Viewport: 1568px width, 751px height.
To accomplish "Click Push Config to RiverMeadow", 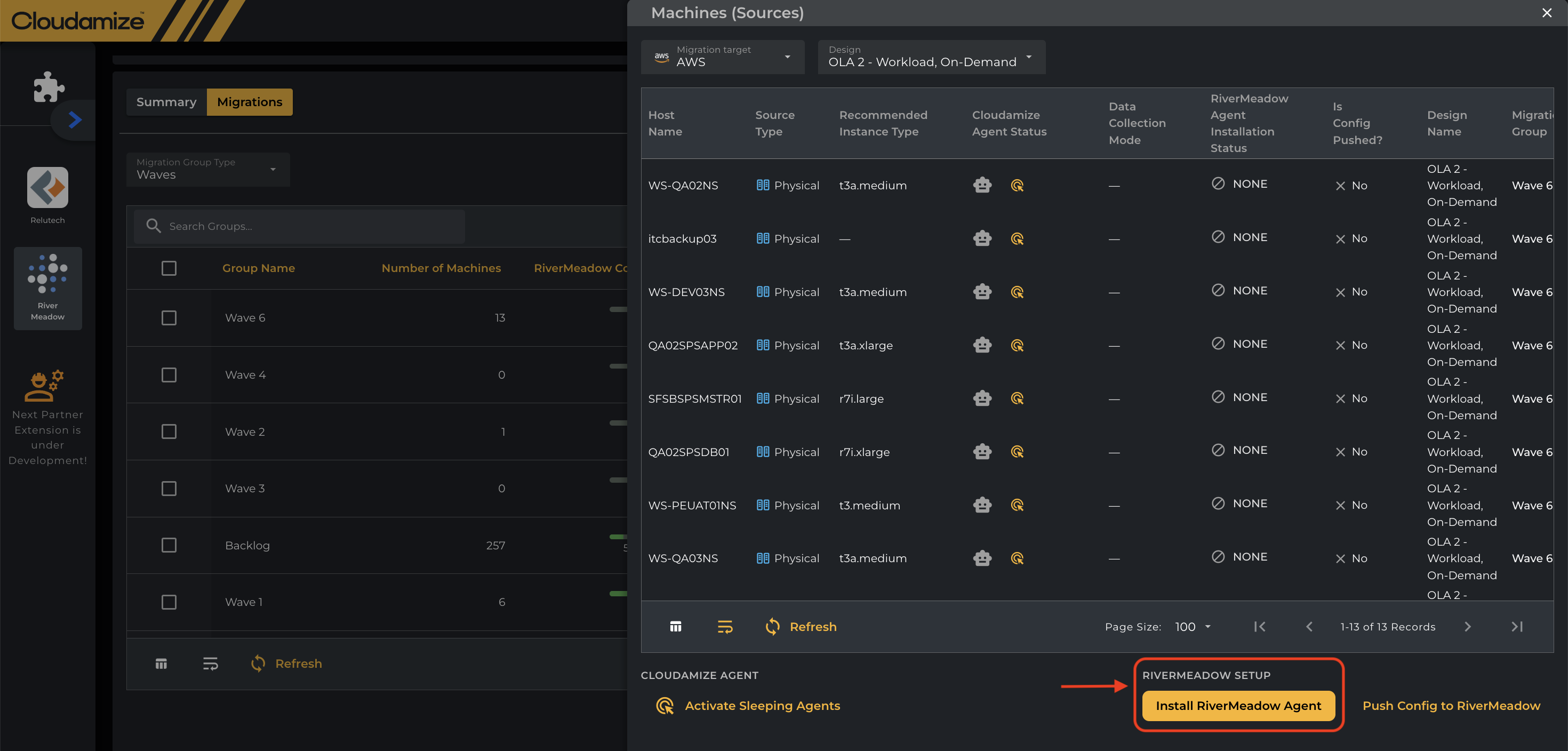I will click(1451, 705).
